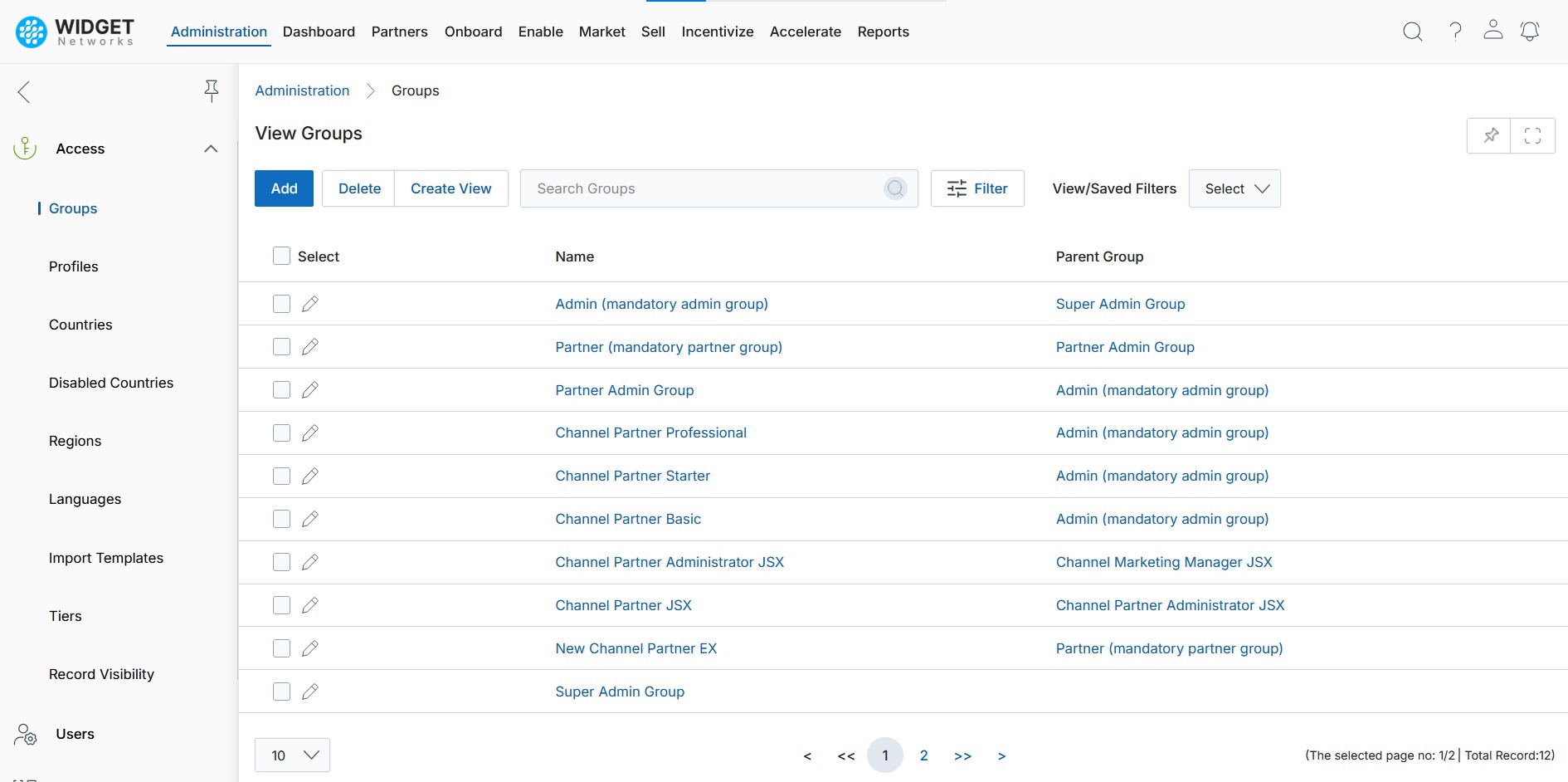Tick checkbox for Partner Admin Group row
This screenshot has height=782, width=1568.
[282, 390]
